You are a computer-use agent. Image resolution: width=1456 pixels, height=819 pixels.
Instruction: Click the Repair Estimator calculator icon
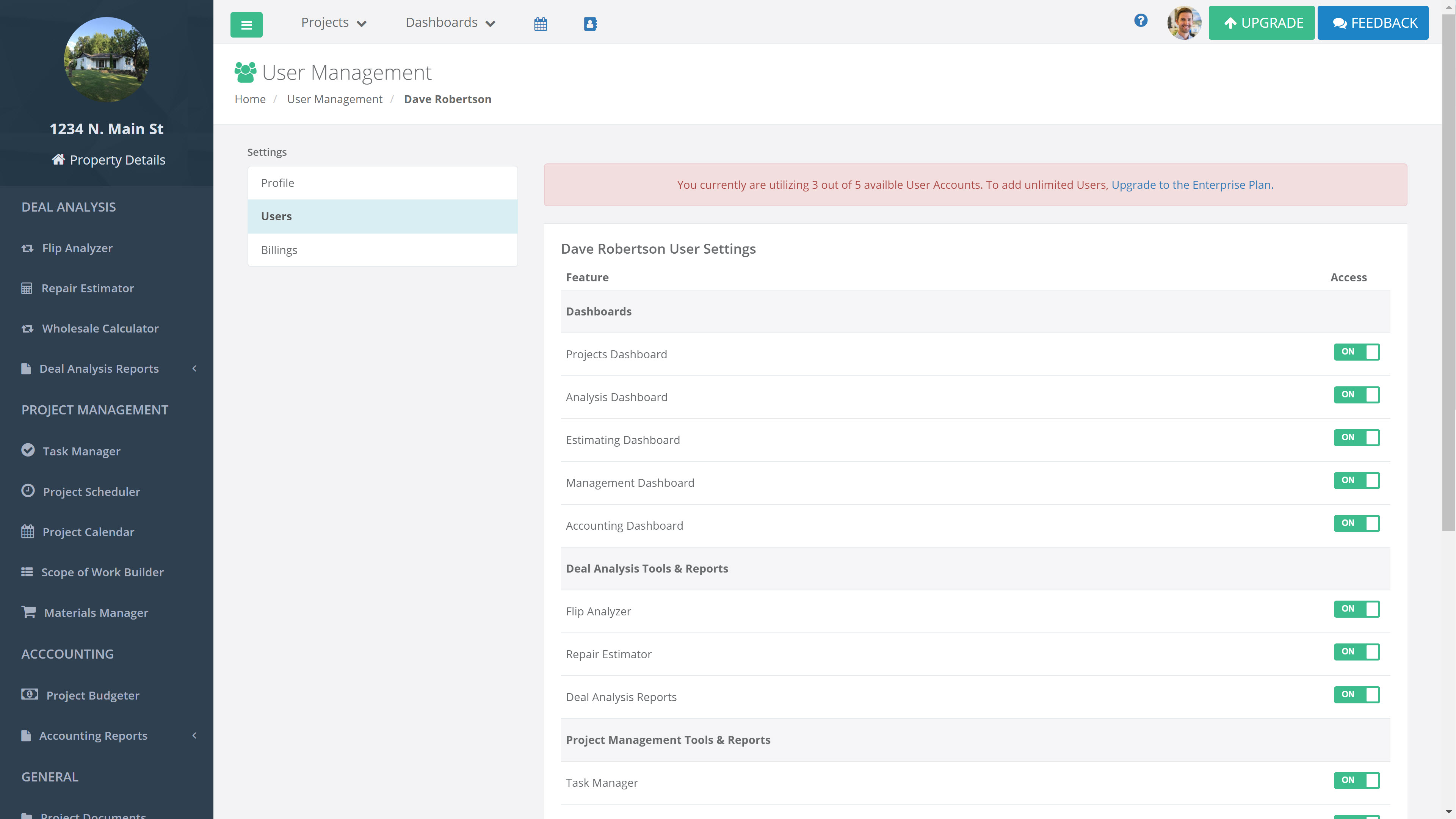(x=27, y=288)
